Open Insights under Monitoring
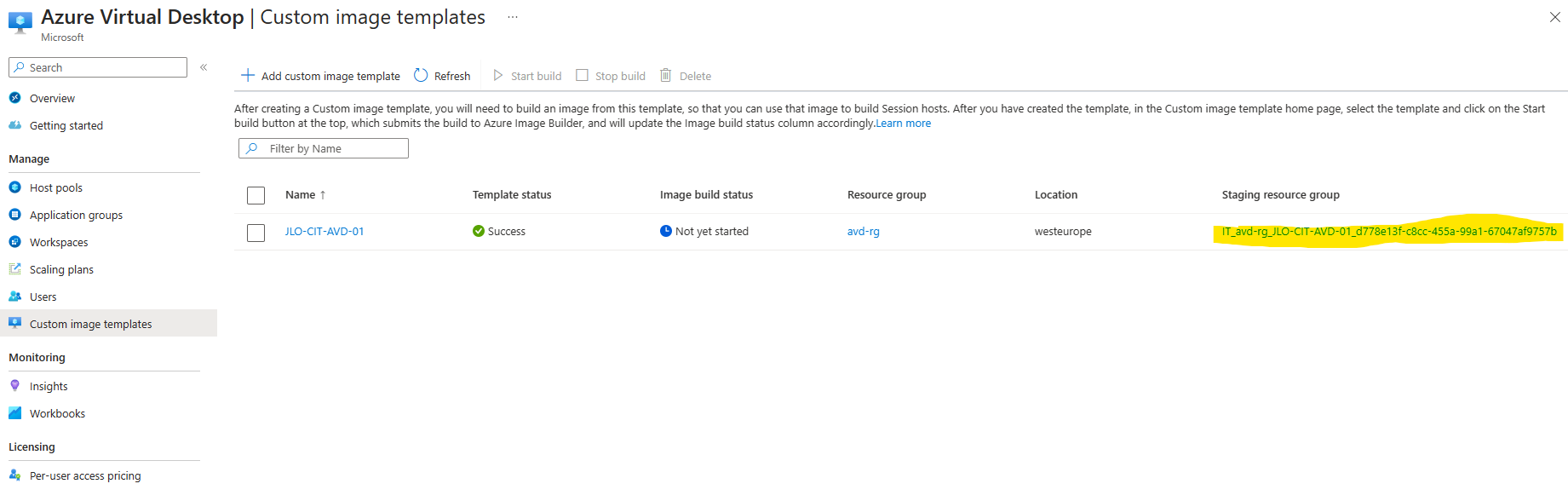Image resolution: width=1568 pixels, height=501 pixels. pos(49,386)
